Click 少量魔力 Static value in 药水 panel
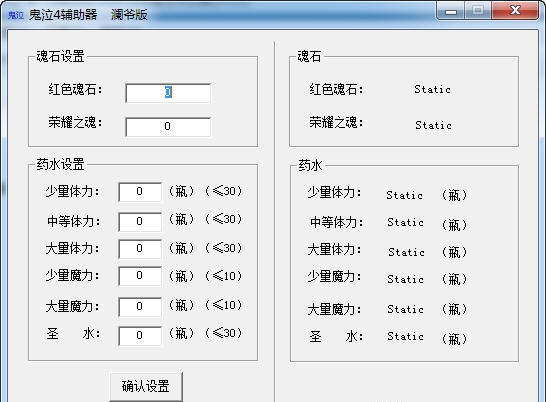 406,279
